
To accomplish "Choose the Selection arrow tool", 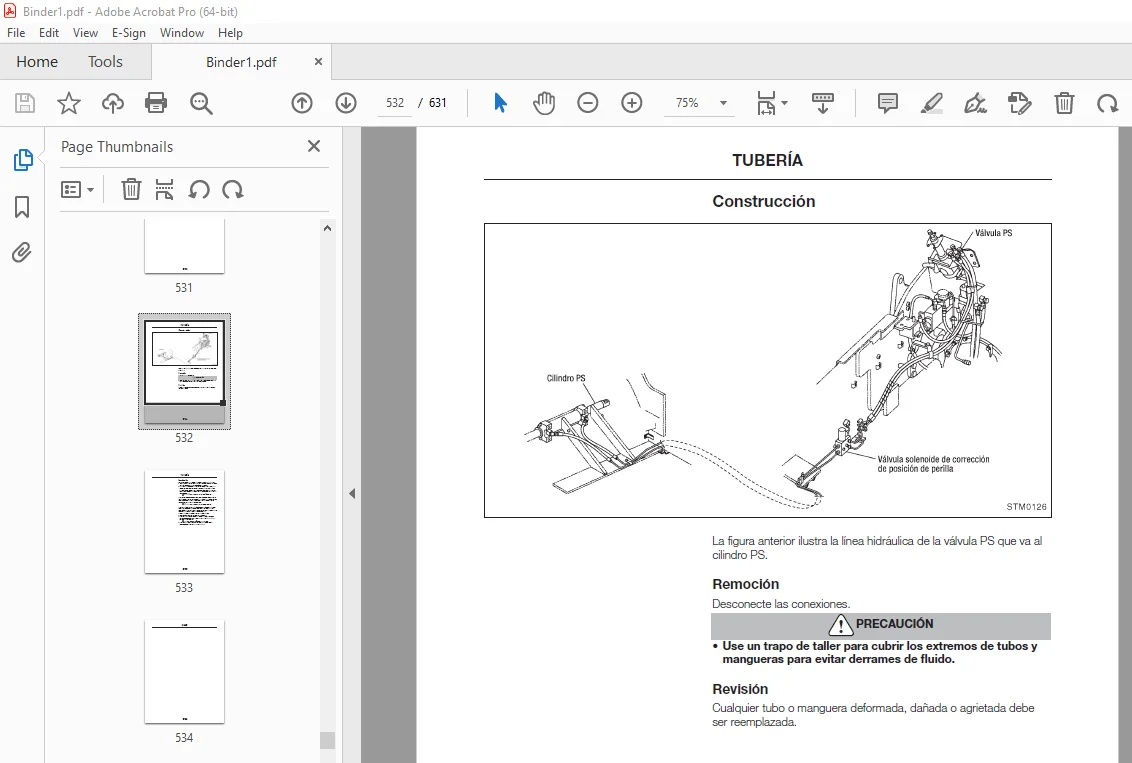I will [x=500, y=103].
